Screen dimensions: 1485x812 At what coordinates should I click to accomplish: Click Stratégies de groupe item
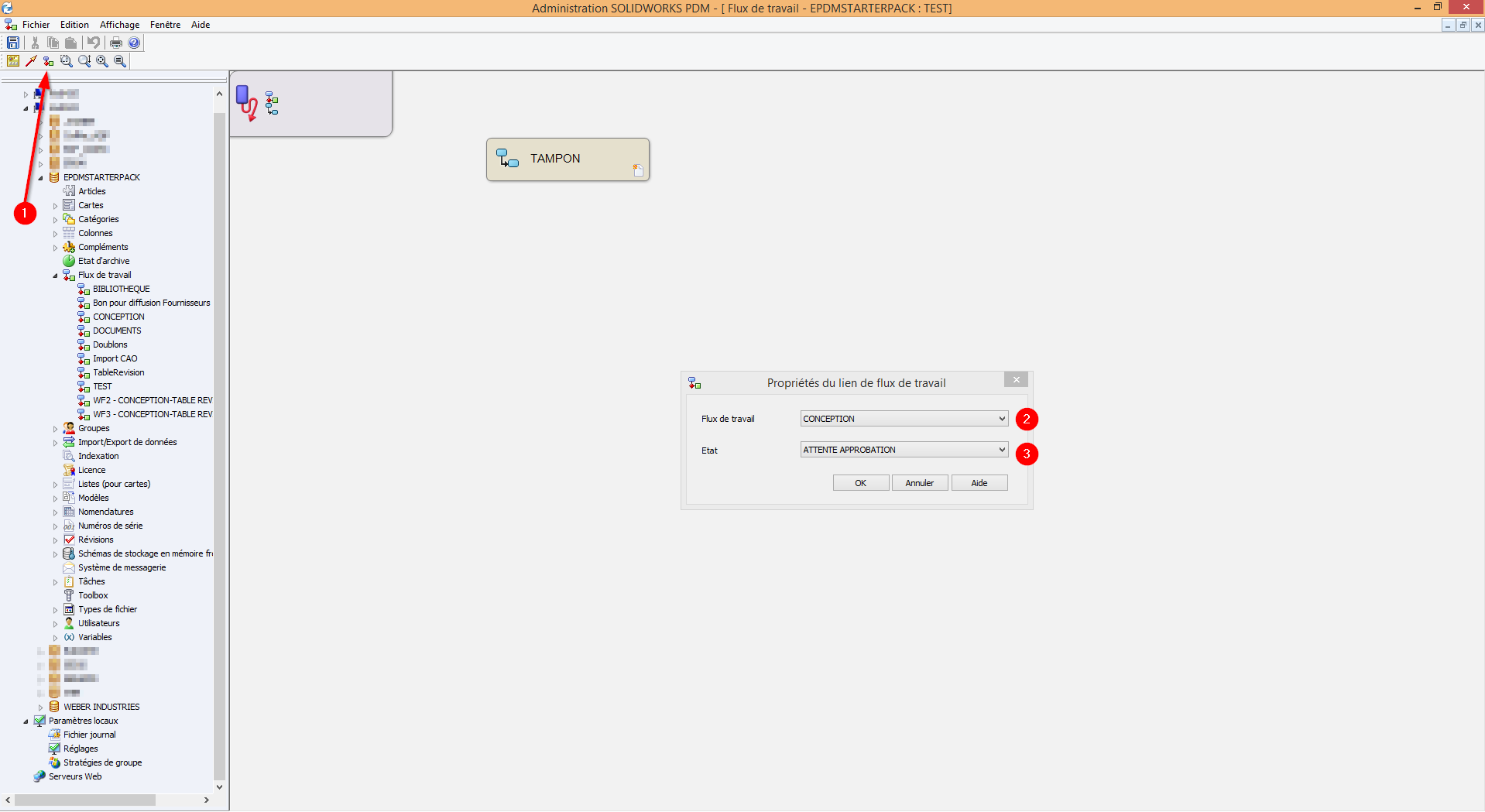pos(102,762)
